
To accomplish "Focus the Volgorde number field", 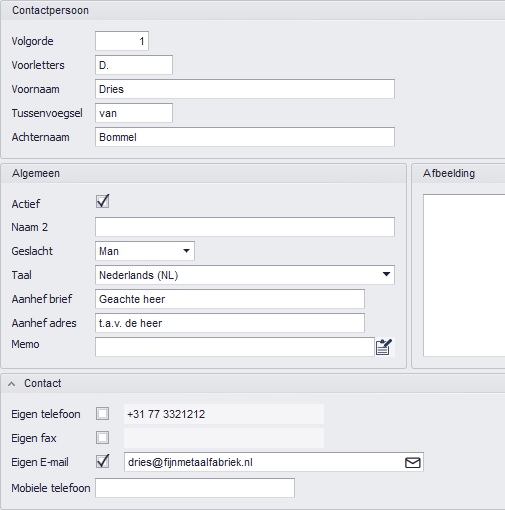I will [x=122, y=41].
